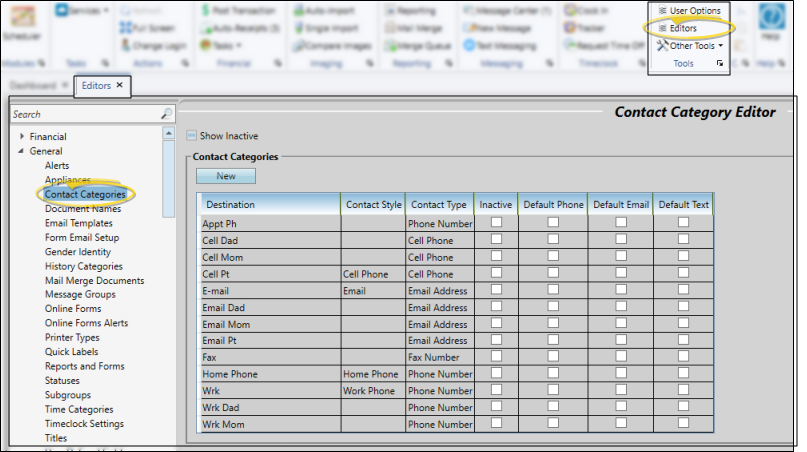Toggle the Show Inactive checkbox
The height and width of the screenshot is (452, 807).
click(192, 135)
